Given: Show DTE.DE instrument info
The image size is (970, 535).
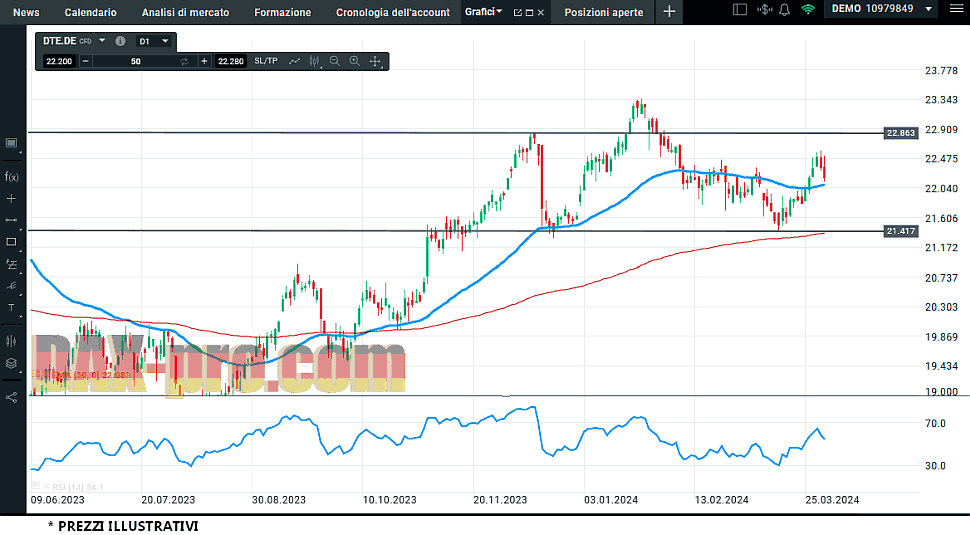Looking at the screenshot, I should click(121, 41).
